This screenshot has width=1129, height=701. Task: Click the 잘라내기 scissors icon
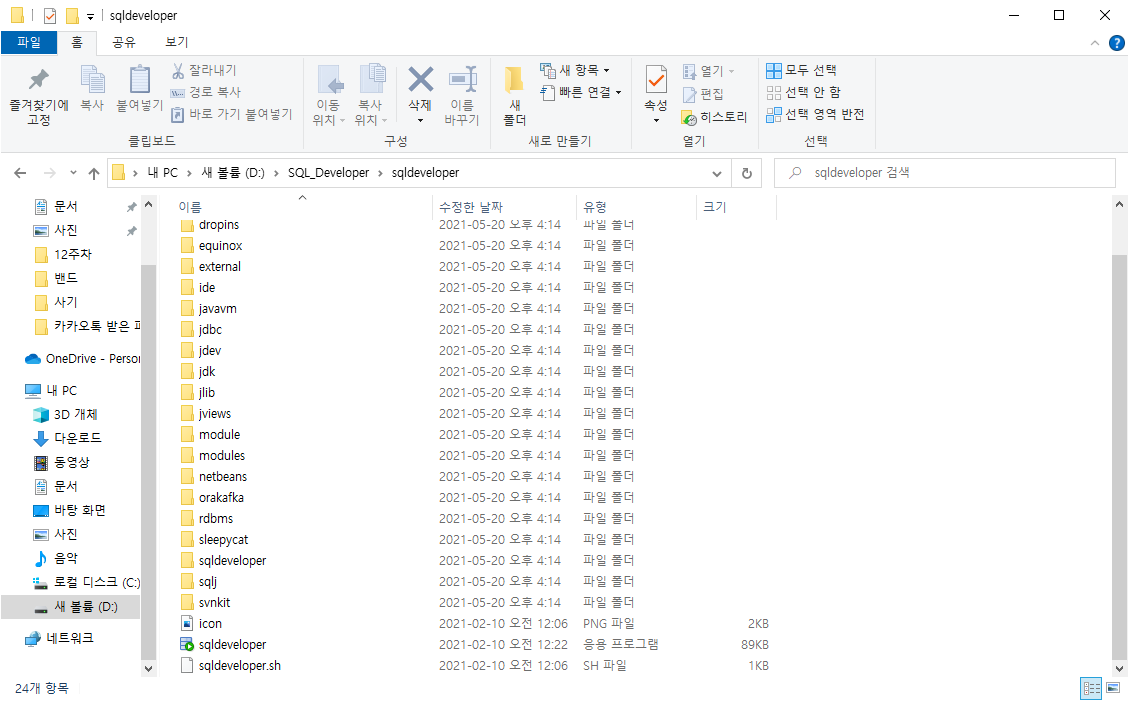coord(178,71)
